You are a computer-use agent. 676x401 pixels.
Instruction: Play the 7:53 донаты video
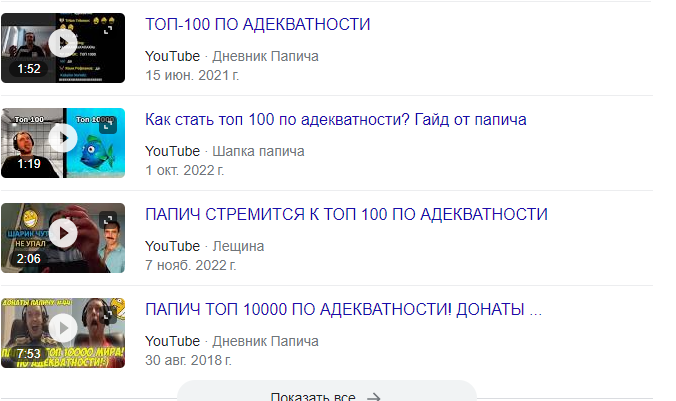[x=63, y=328]
